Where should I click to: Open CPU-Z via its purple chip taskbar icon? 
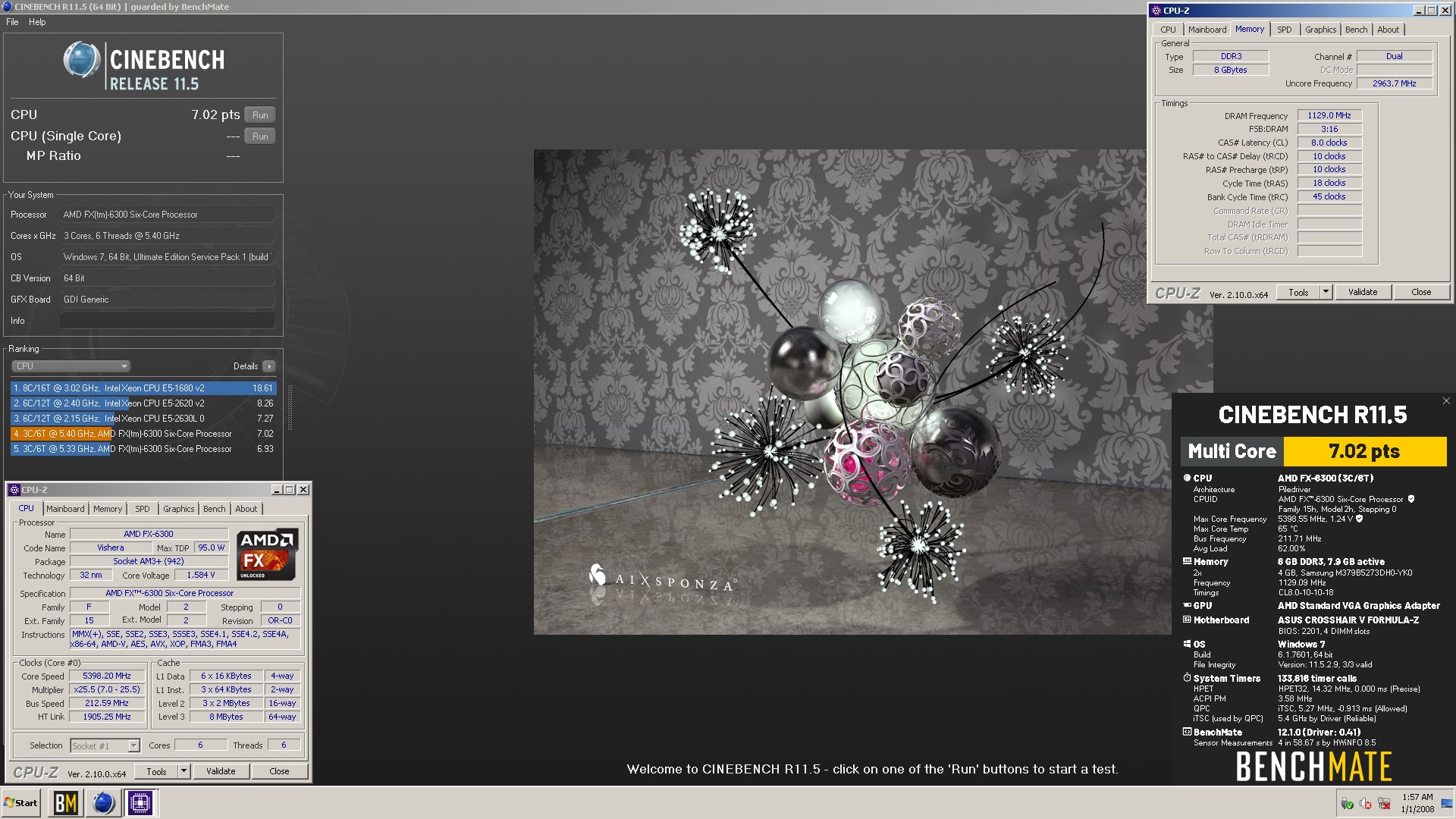click(140, 802)
